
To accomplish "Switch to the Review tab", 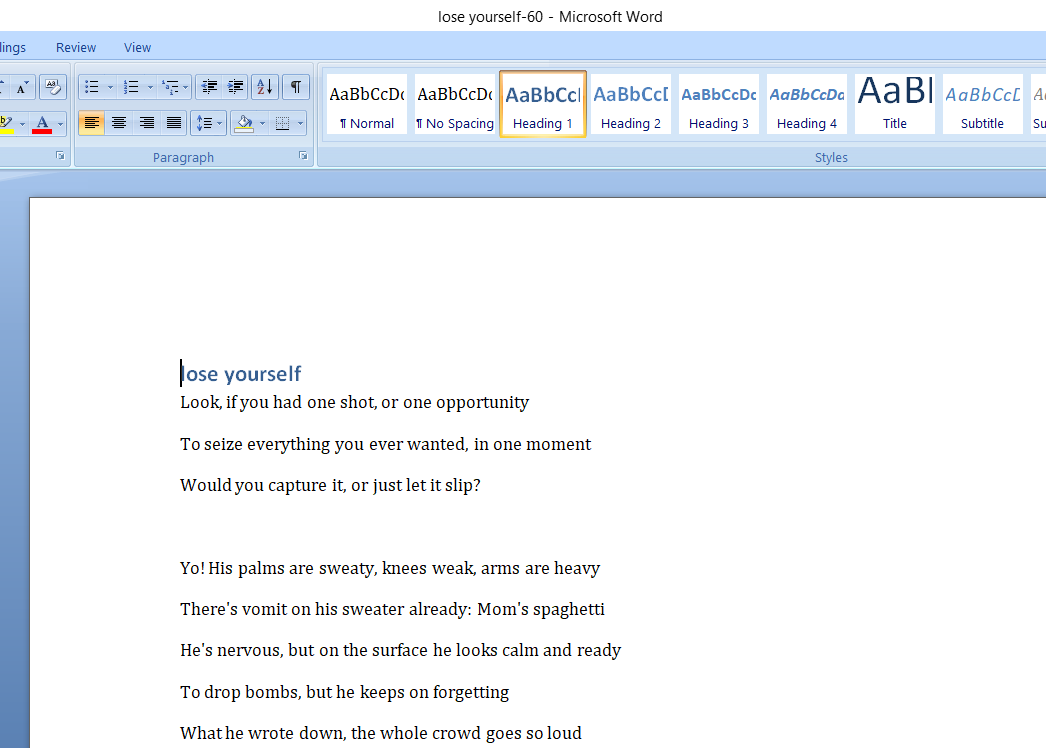I will click(x=76, y=47).
